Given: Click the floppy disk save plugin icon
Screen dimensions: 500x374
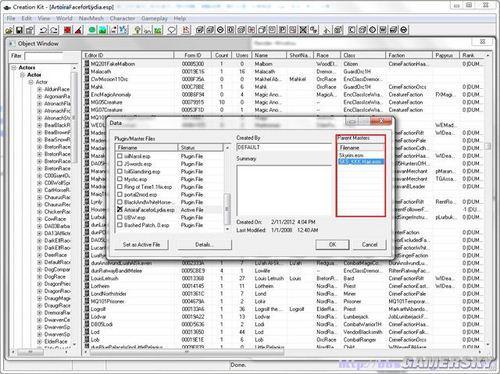Looking at the screenshot, I should point(19,30).
